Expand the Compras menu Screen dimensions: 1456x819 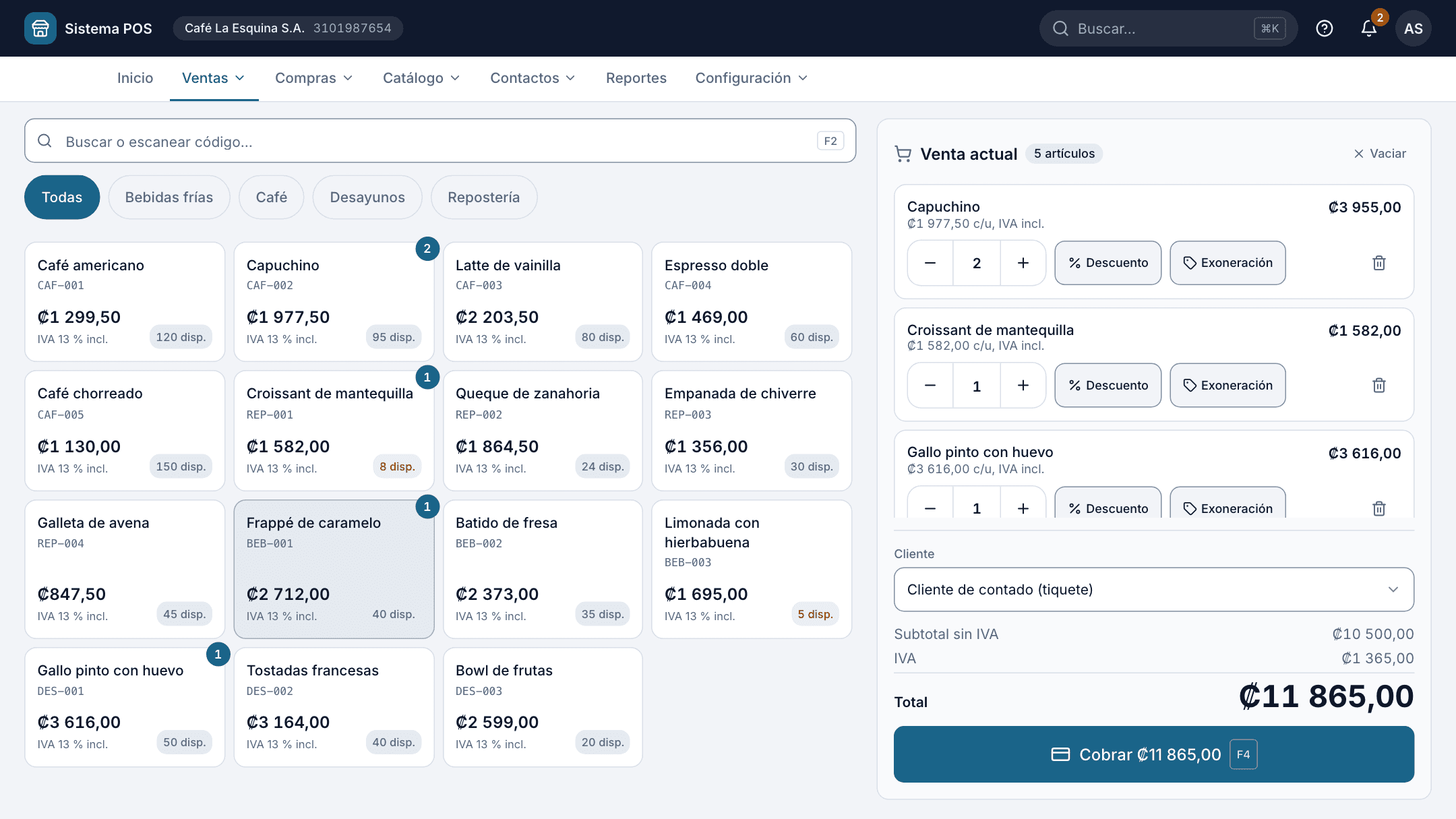tap(314, 78)
